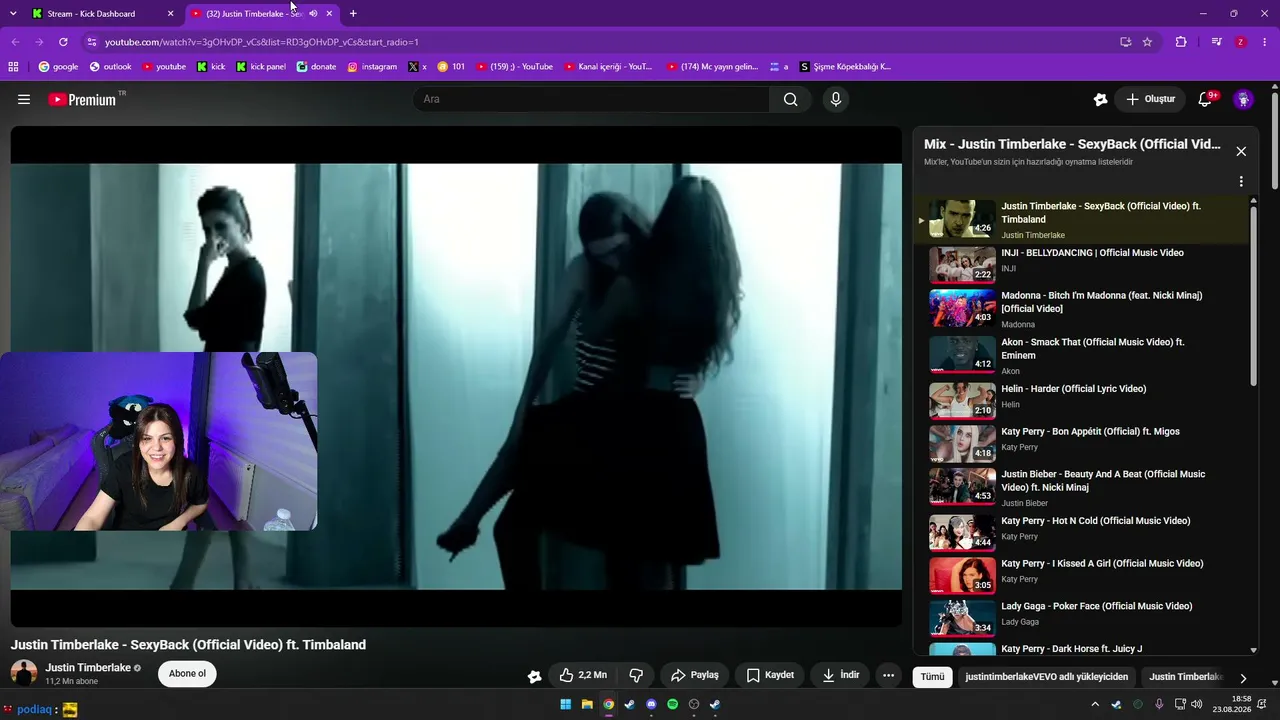Open a new browser tab
Image resolution: width=1280 pixels, height=720 pixels.
pyautogui.click(x=353, y=14)
